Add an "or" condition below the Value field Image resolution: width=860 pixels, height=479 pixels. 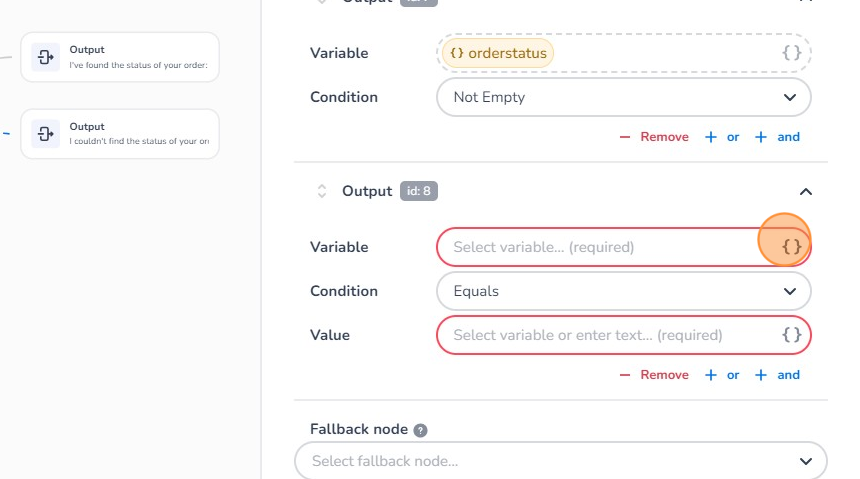722,375
